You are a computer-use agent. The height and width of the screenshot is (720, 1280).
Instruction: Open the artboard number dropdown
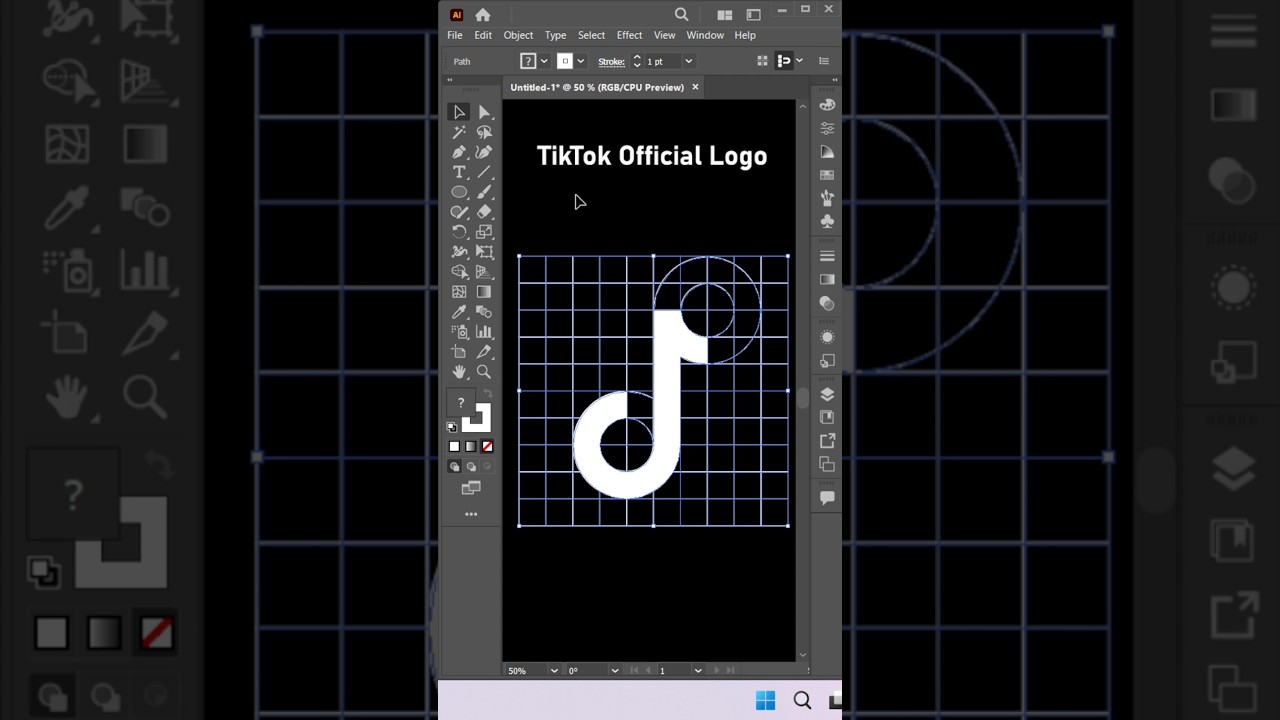[x=697, y=670]
